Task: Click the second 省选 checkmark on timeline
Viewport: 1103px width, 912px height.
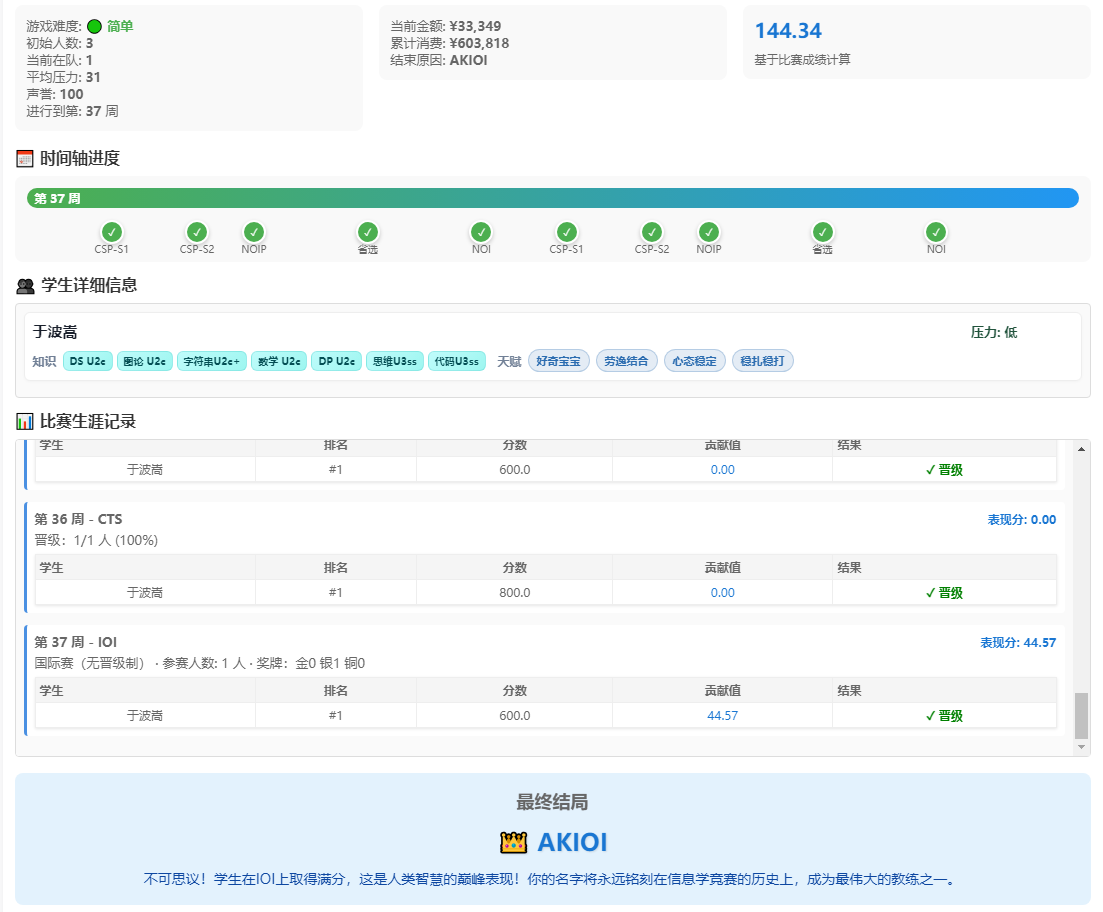Action: coord(823,232)
